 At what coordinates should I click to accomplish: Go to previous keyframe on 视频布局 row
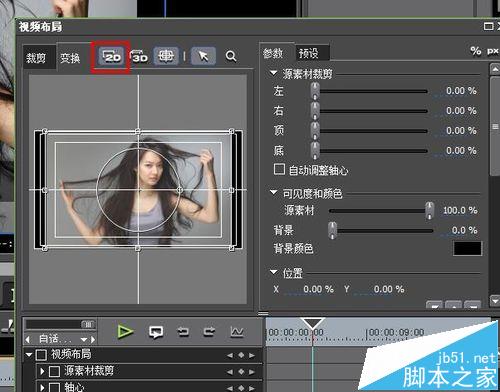[x=230, y=355]
